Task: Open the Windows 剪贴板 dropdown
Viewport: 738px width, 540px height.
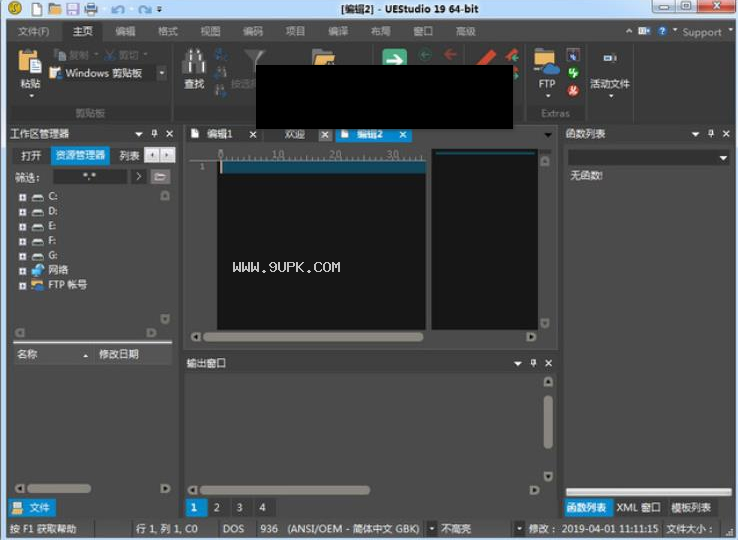Action: click(x=161, y=73)
